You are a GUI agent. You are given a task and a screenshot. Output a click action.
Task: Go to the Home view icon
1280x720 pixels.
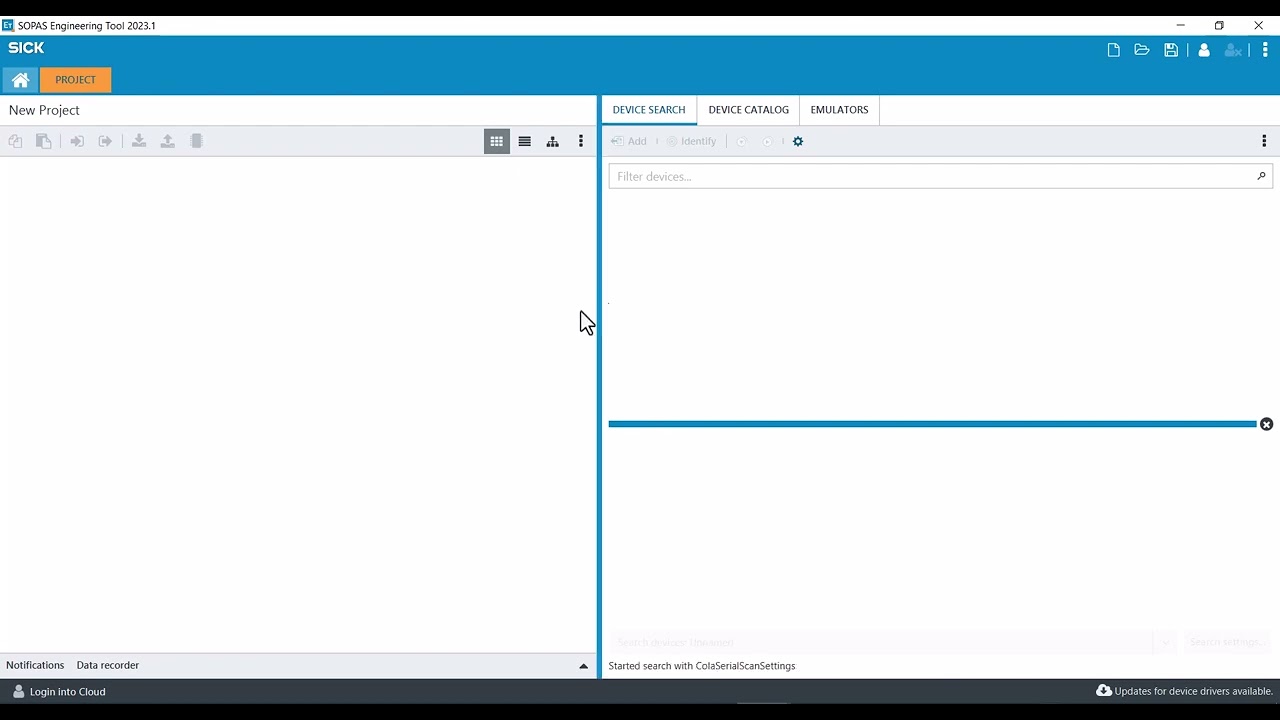coord(20,80)
